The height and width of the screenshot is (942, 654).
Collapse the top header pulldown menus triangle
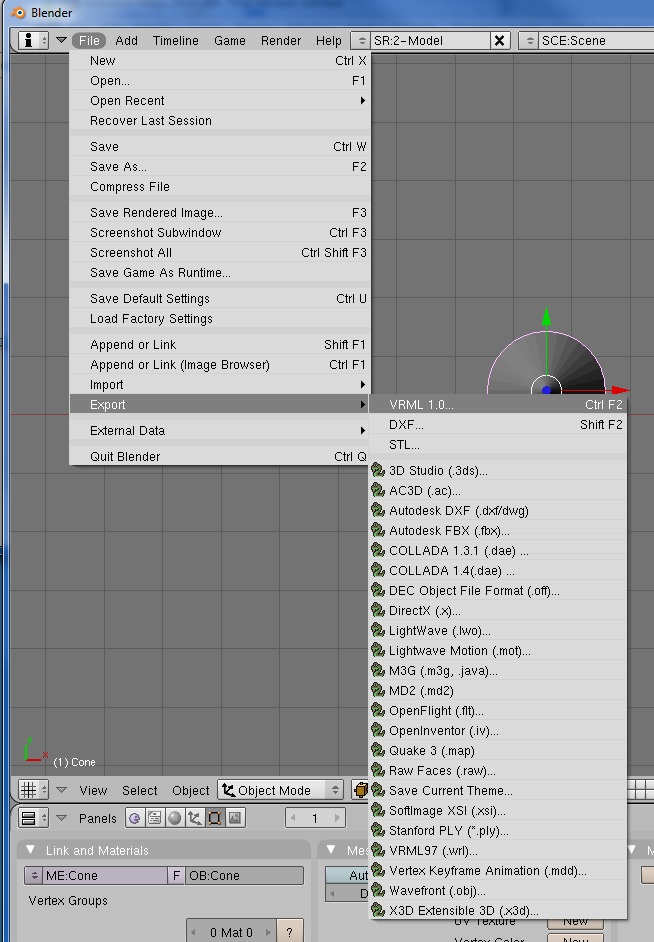pos(62,41)
